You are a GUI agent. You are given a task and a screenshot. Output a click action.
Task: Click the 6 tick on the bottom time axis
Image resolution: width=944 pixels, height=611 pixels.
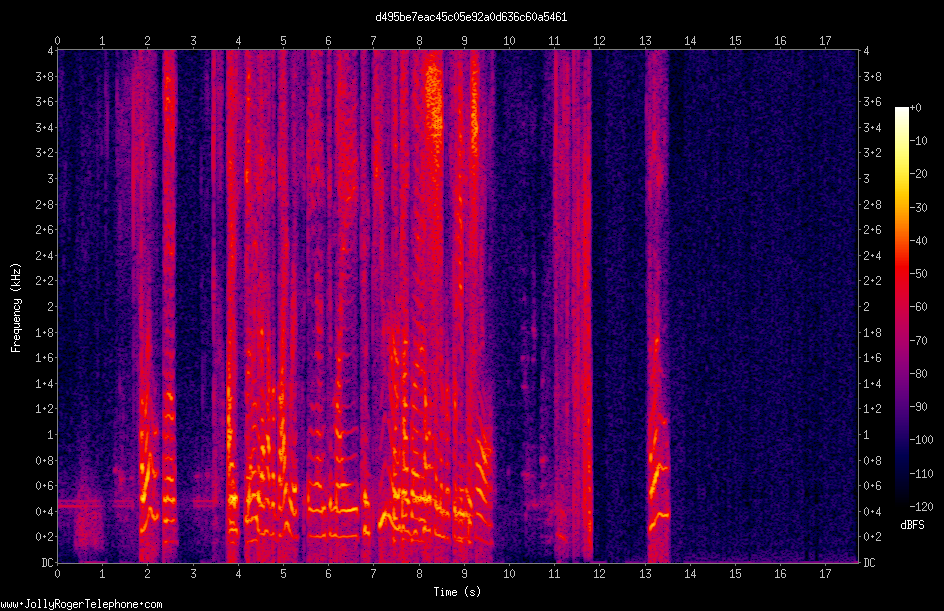point(329,574)
